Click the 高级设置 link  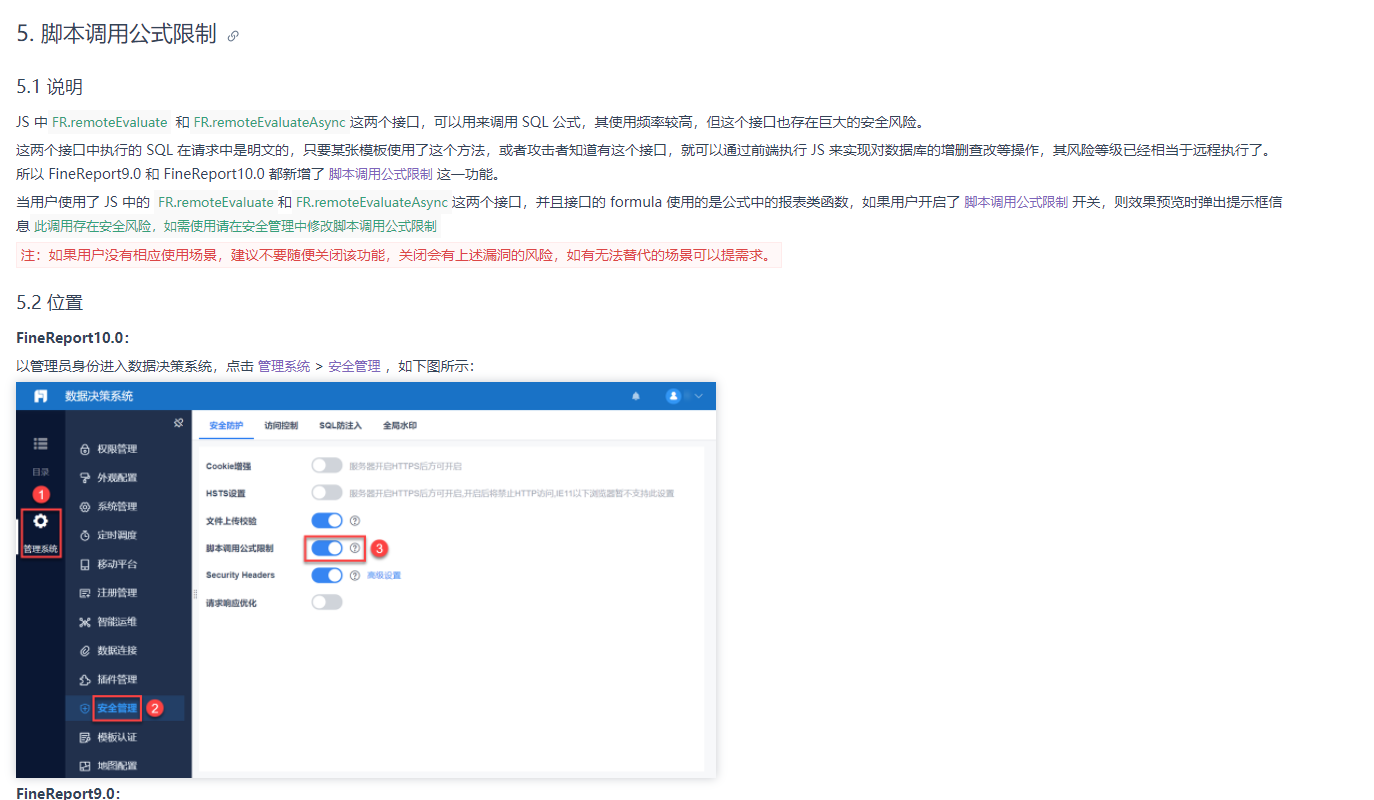383,575
